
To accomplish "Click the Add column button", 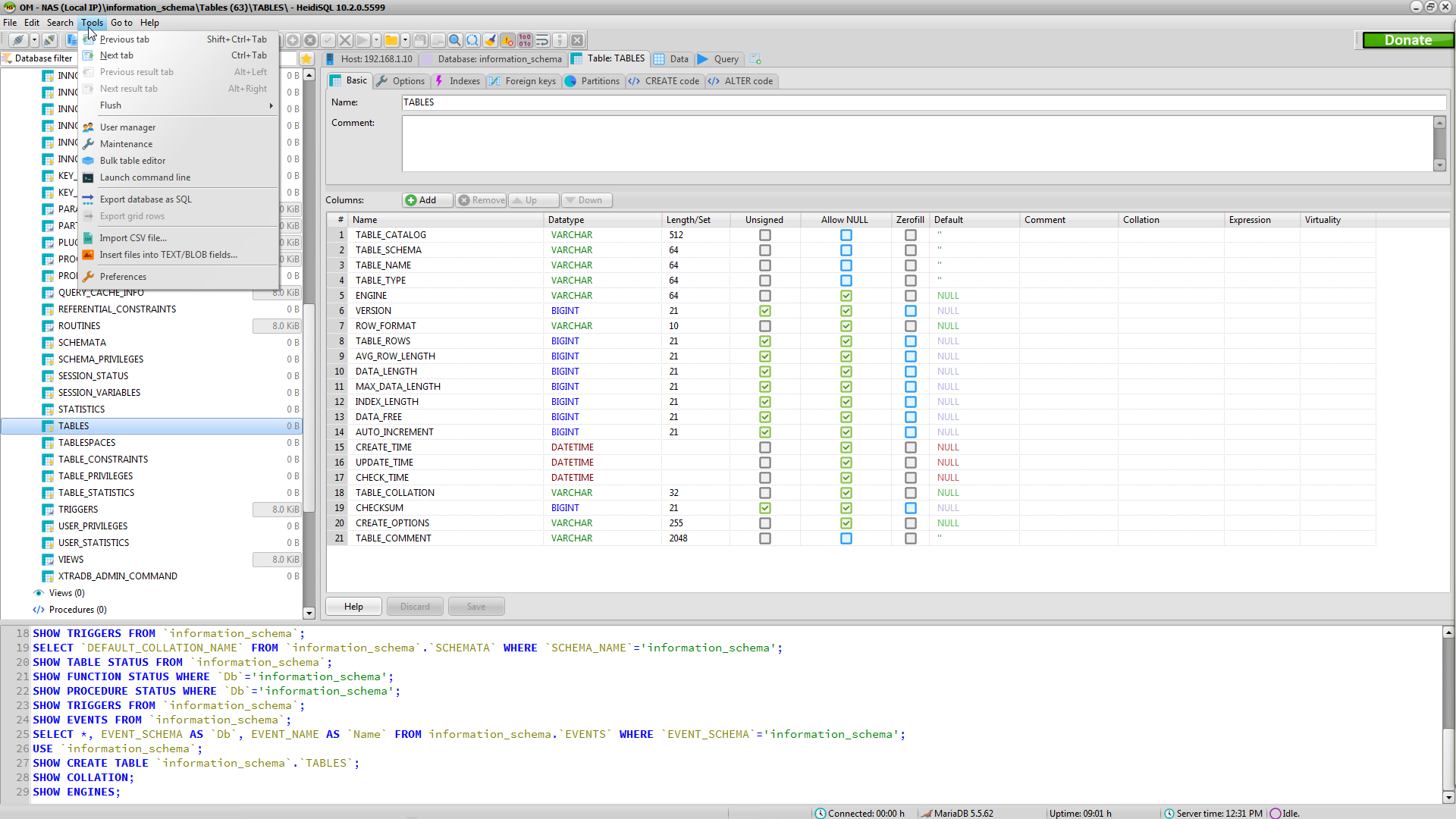I will pyautogui.click(x=422, y=200).
